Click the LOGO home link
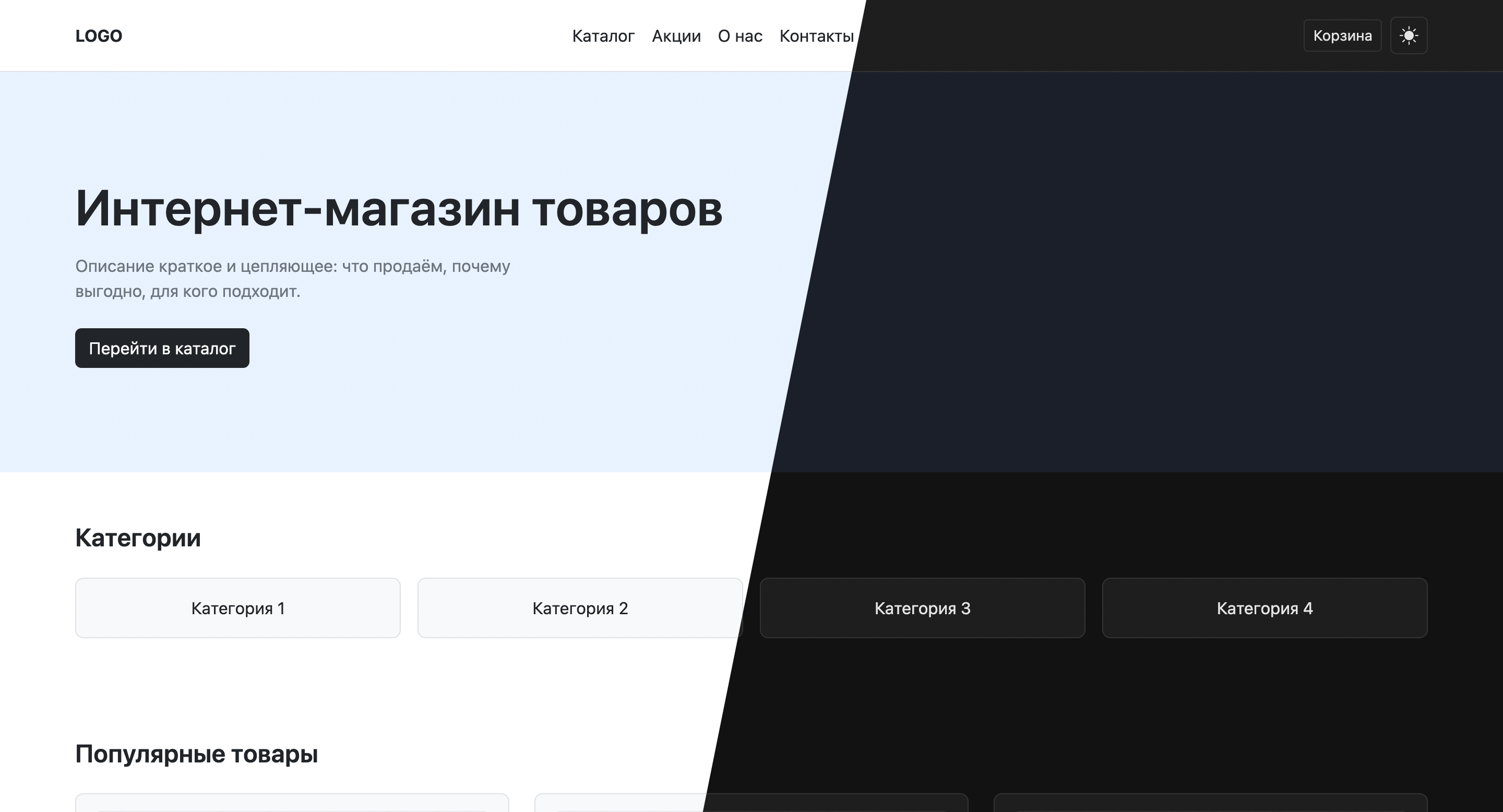 tap(99, 36)
